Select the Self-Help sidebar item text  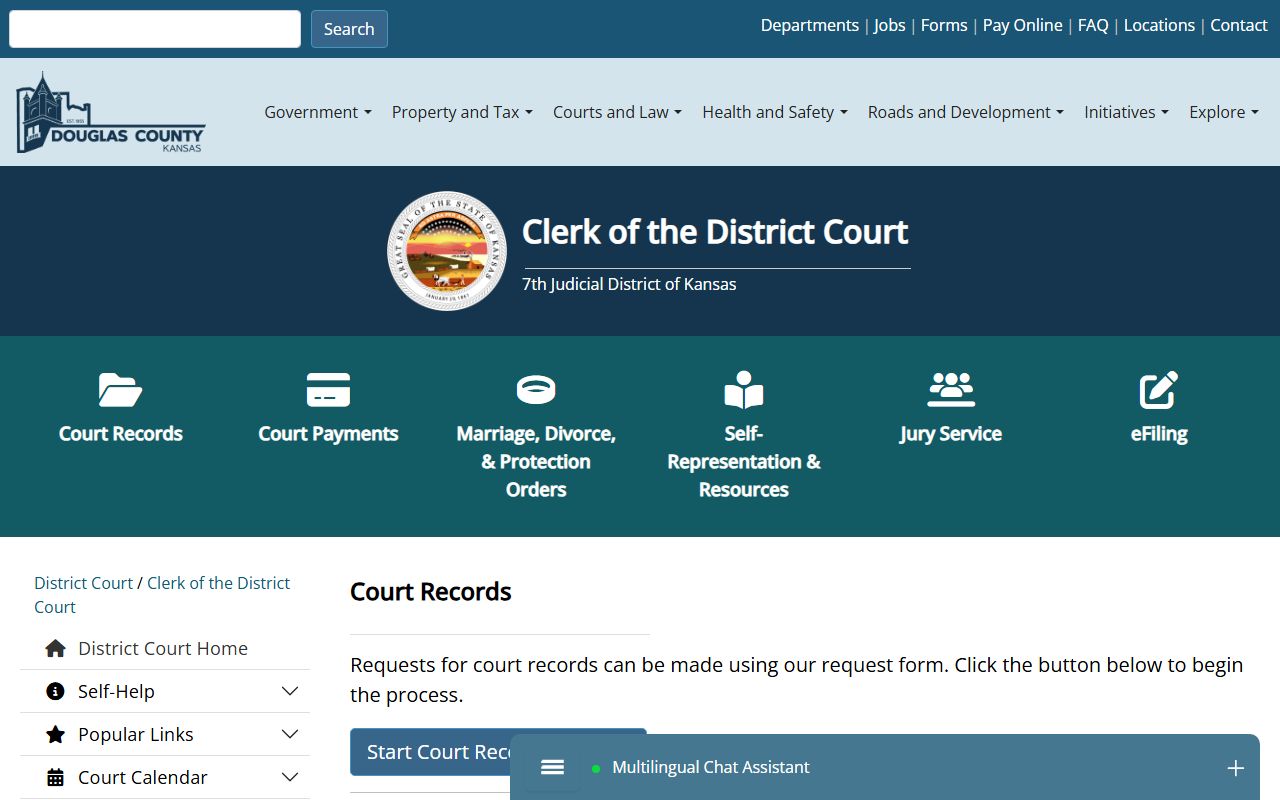pos(116,691)
